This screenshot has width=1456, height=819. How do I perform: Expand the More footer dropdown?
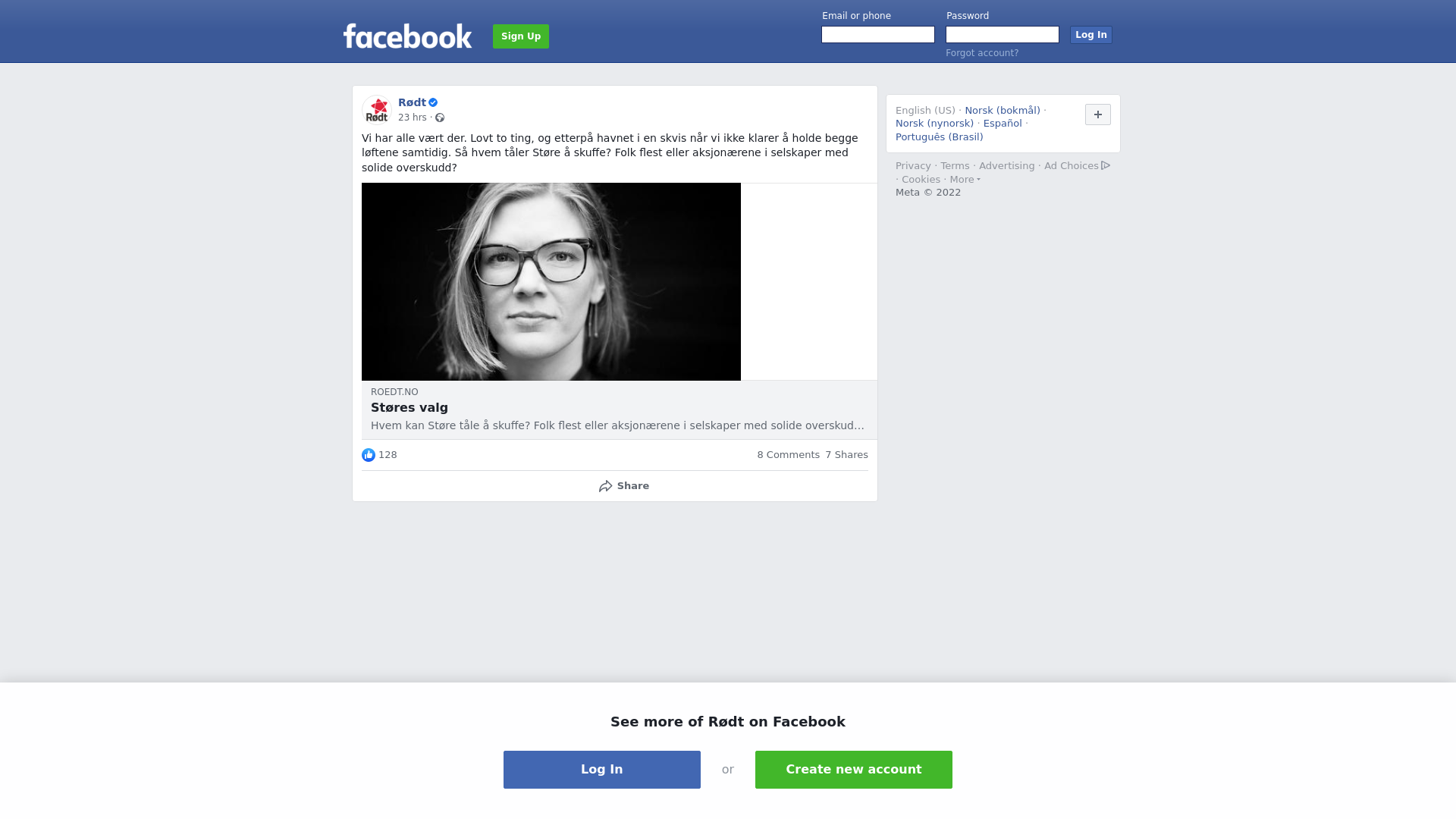pyautogui.click(x=965, y=180)
